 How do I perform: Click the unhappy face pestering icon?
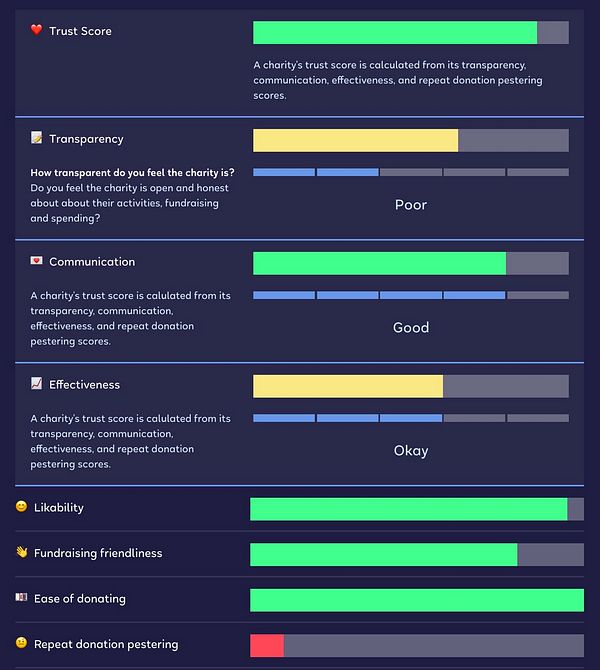tap(21, 643)
